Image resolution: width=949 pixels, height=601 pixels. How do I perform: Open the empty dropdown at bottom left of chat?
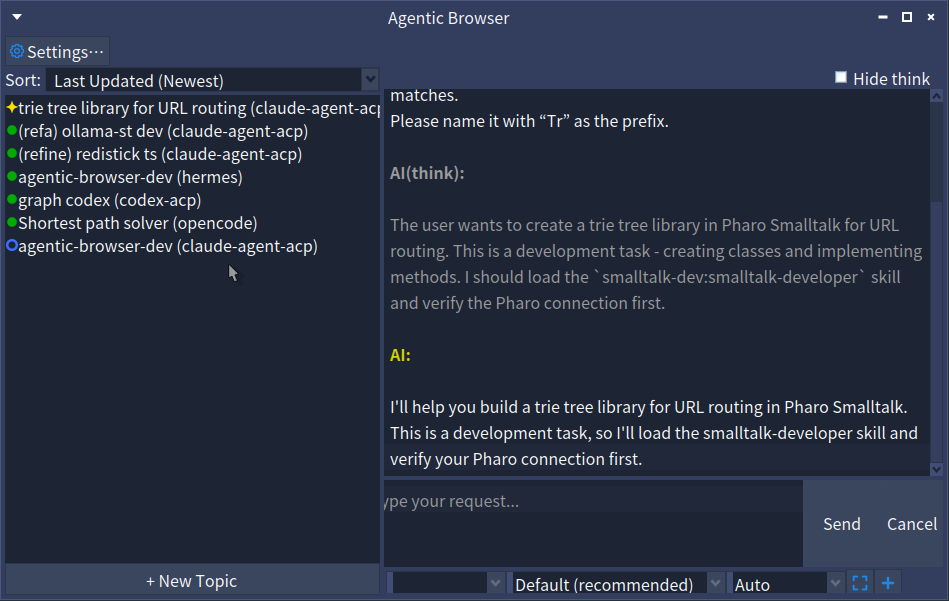(445, 583)
